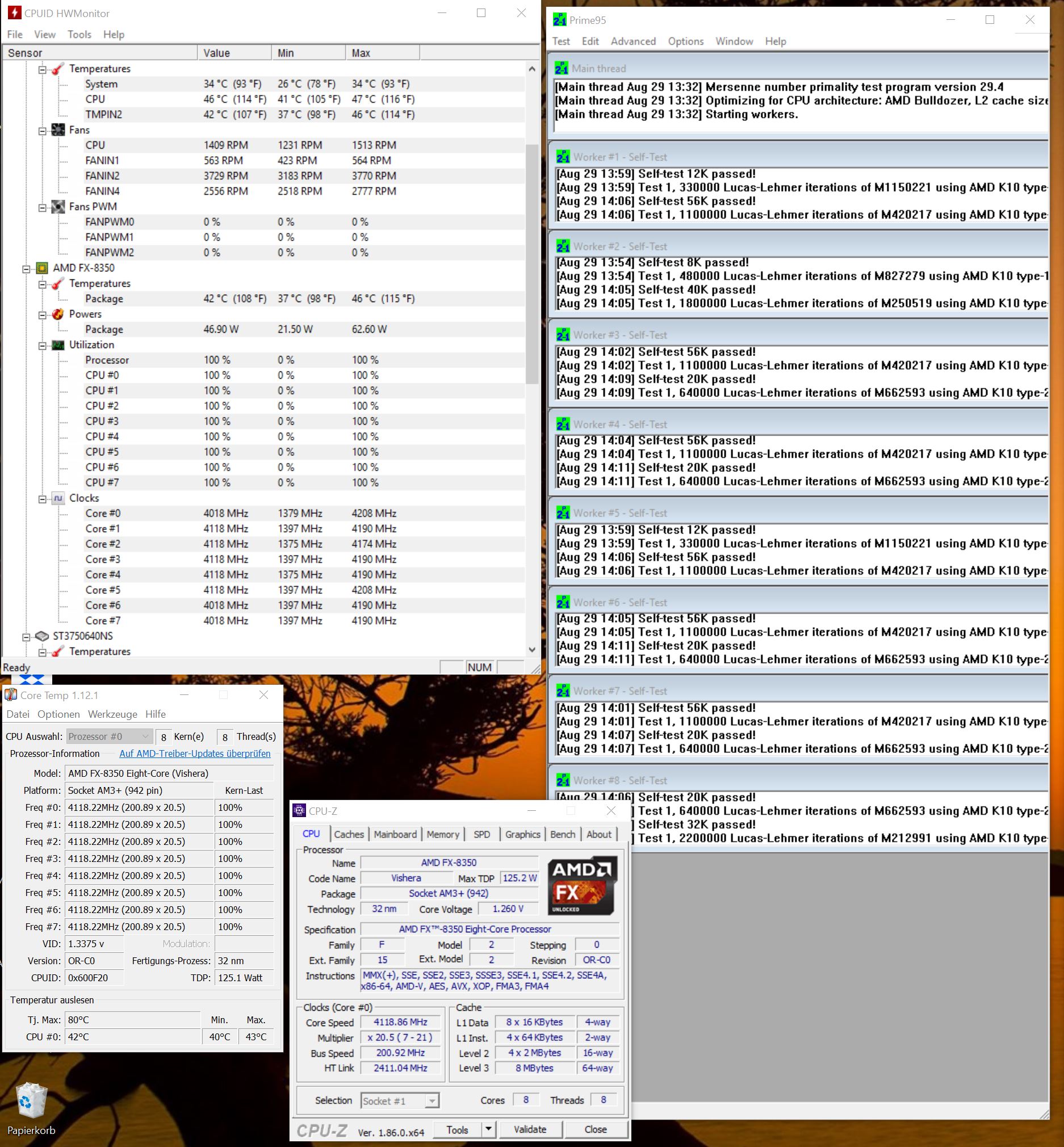Click the Clocks waveform icon
This screenshot has width=1064, height=1147.
pyautogui.click(x=58, y=498)
